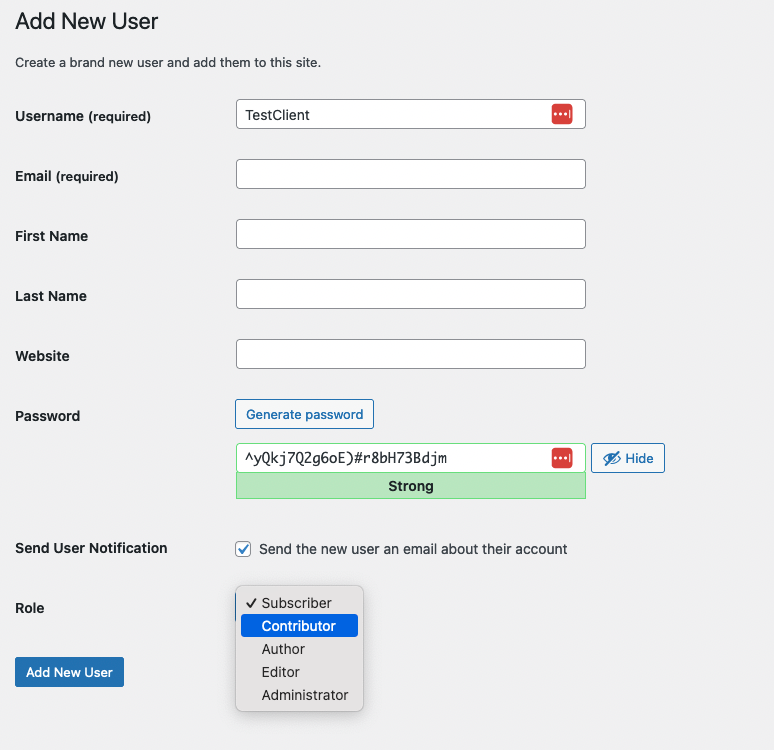Image resolution: width=774 pixels, height=750 pixels.
Task: Click into the Email input field
Action: [411, 174]
